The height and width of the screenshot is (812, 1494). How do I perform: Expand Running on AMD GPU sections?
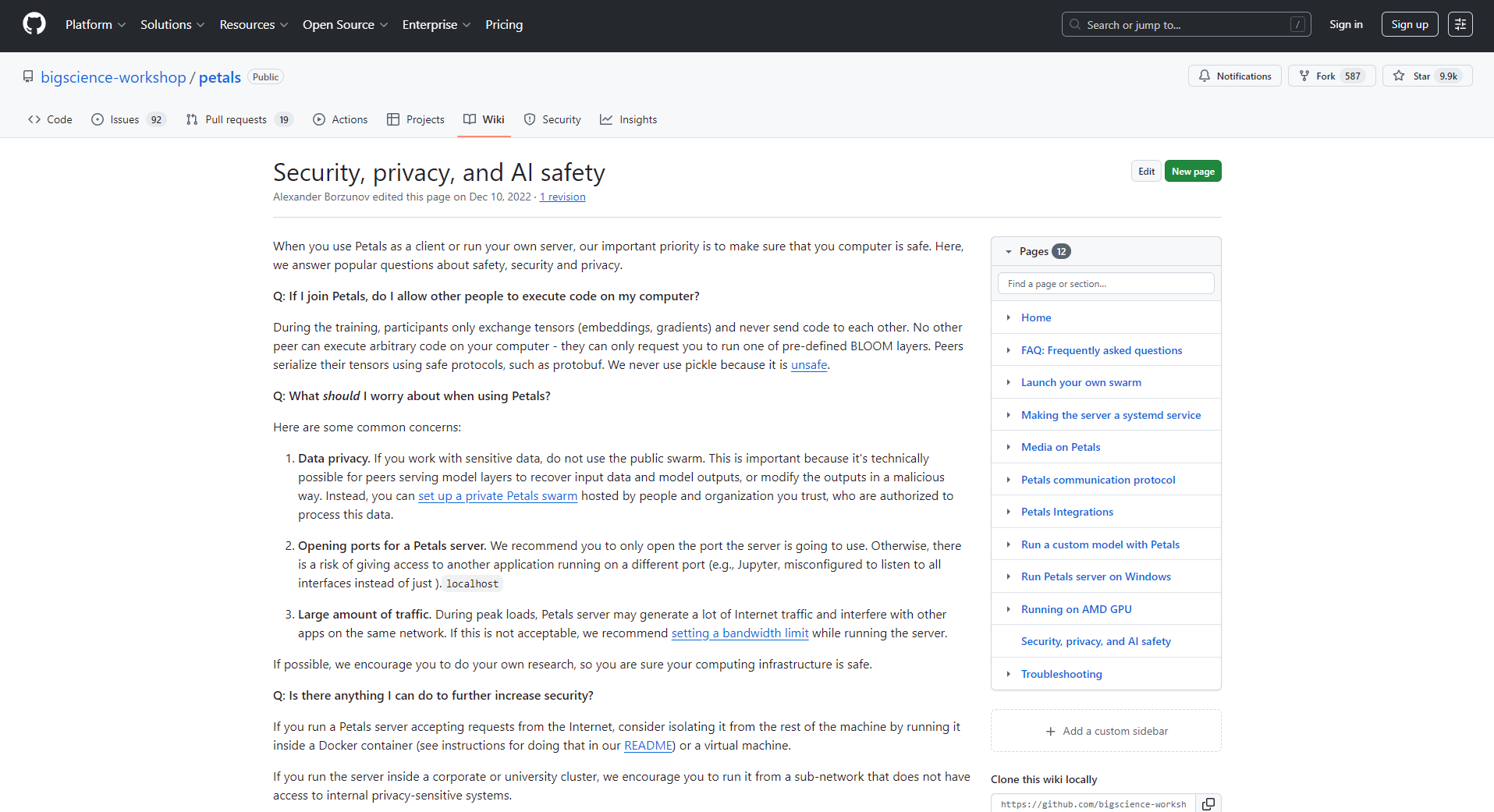[1008, 609]
